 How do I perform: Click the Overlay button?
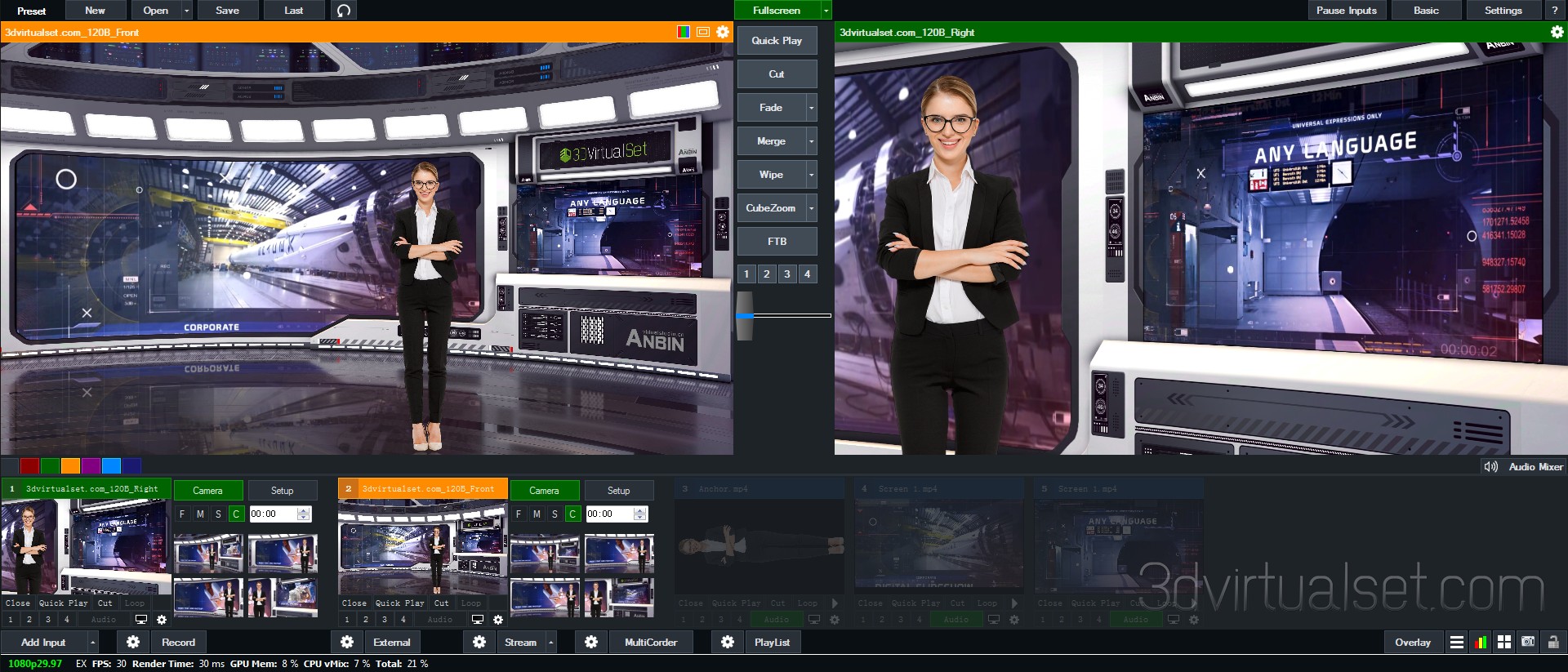point(1413,643)
